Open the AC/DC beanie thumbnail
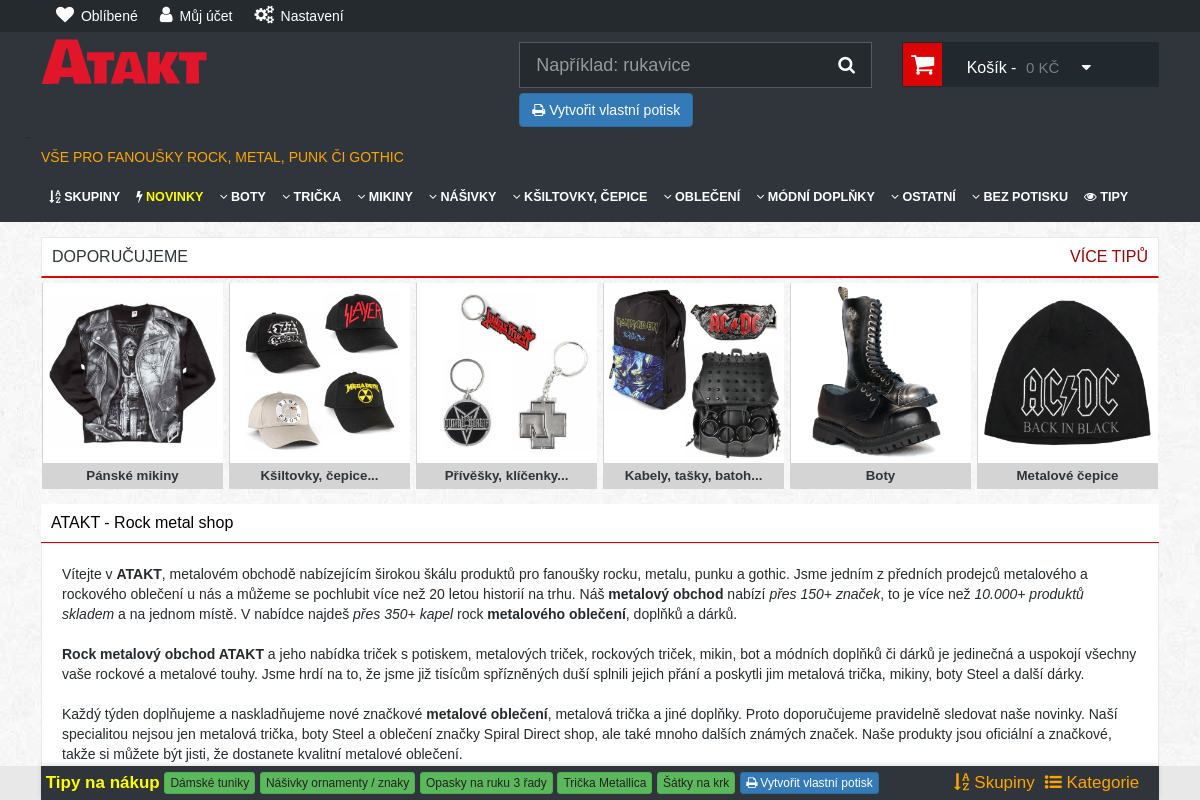The height and width of the screenshot is (800, 1200). coord(1068,373)
